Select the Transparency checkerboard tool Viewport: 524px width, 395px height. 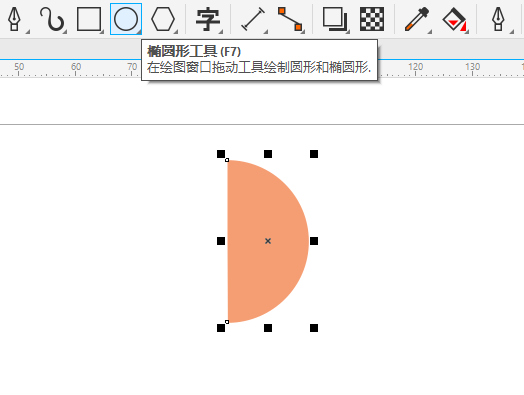pos(372,19)
